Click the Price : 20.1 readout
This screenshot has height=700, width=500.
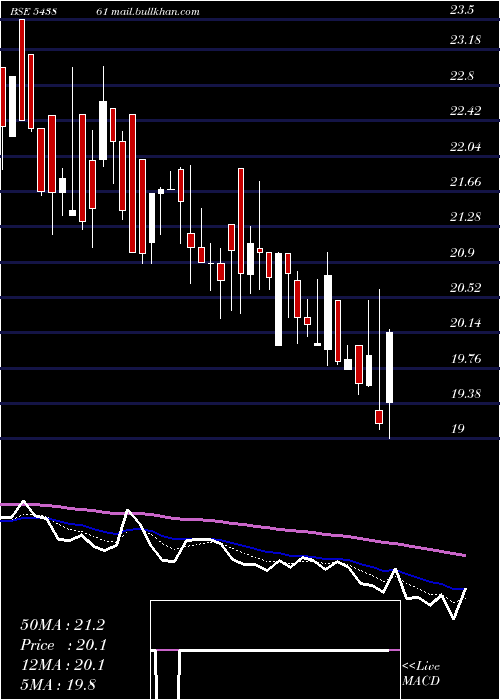point(62,645)
